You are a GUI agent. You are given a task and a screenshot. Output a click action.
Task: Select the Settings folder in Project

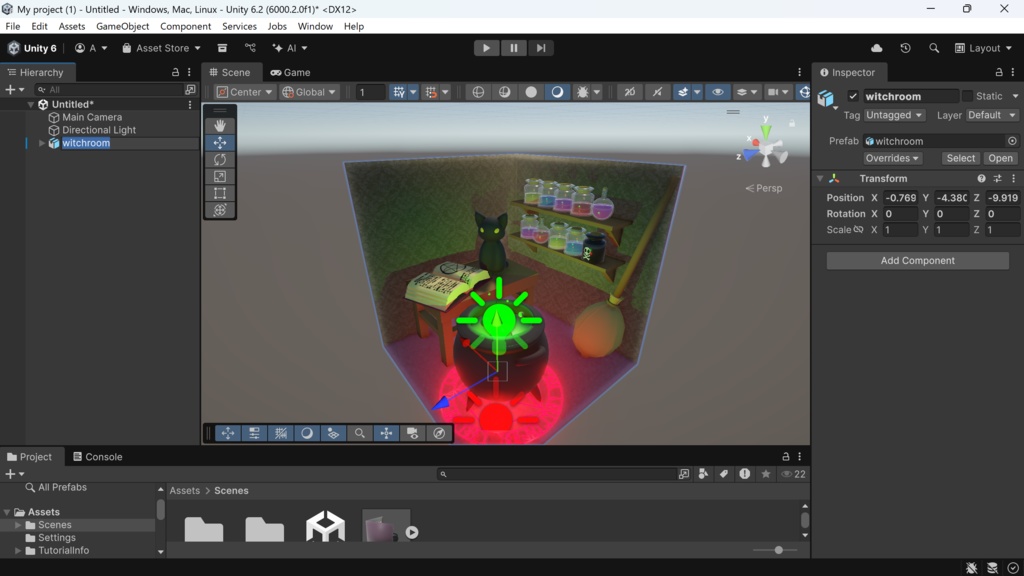pos(57,537)
